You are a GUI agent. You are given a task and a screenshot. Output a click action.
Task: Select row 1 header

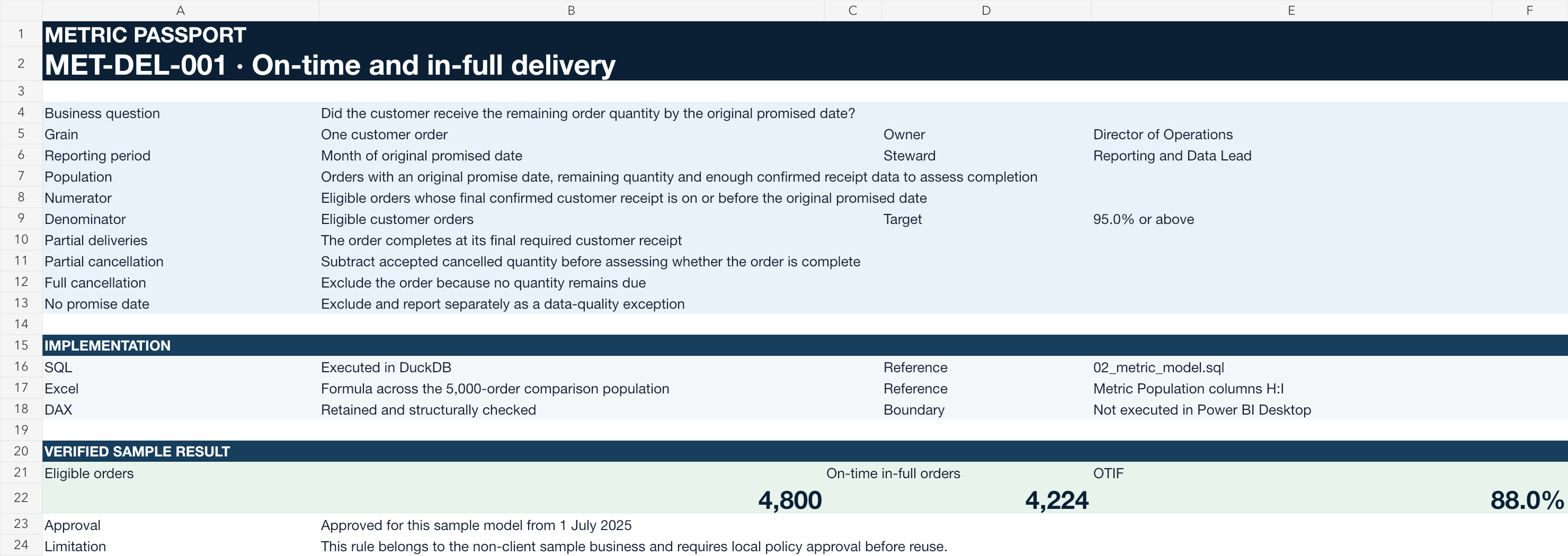point(21,34)
